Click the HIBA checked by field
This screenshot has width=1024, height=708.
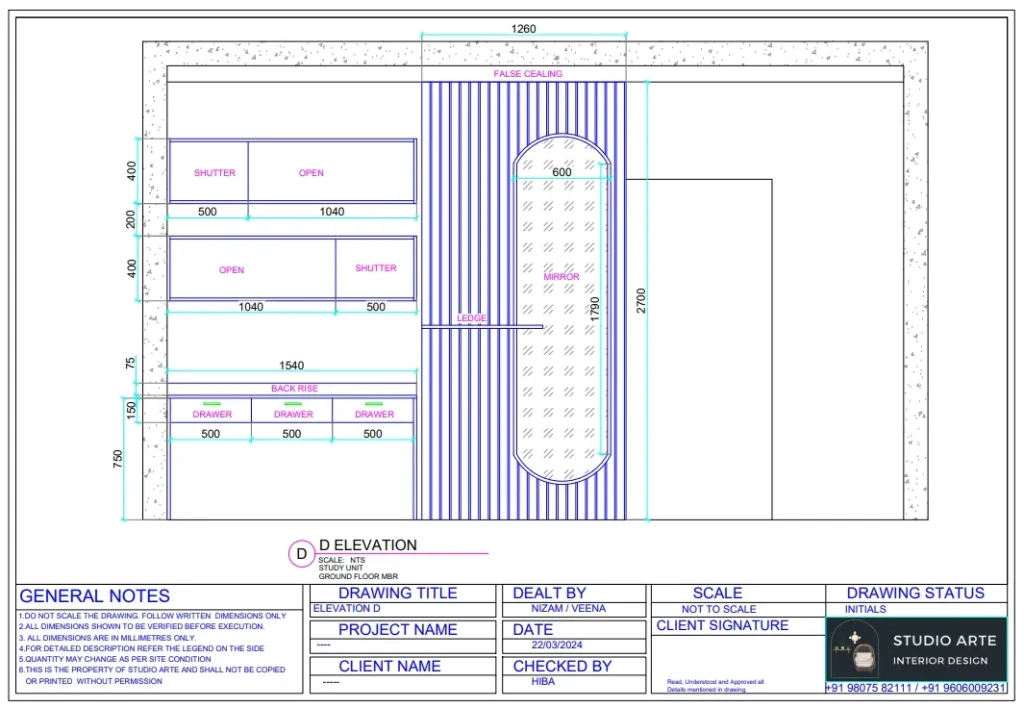click(x=545, y=682)
